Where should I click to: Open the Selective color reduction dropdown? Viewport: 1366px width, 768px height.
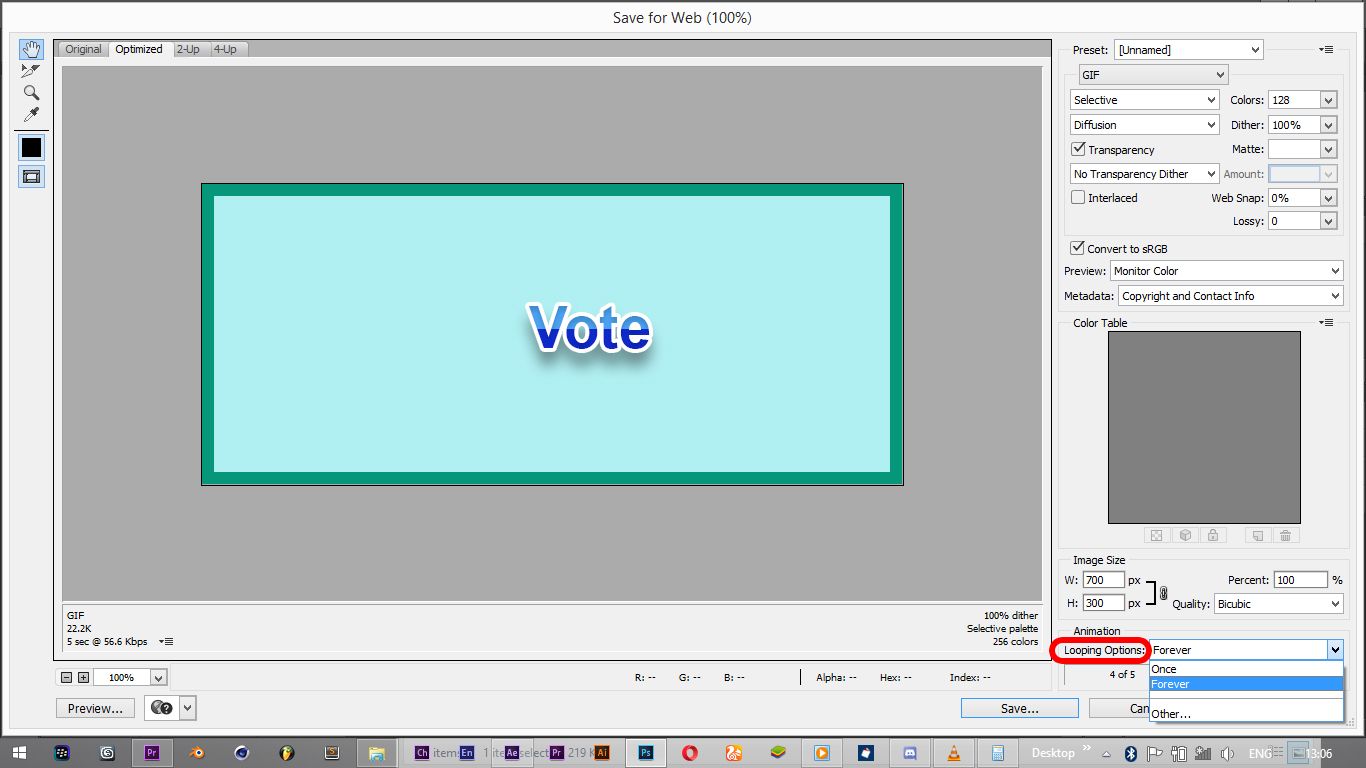tap(1145, 100)
